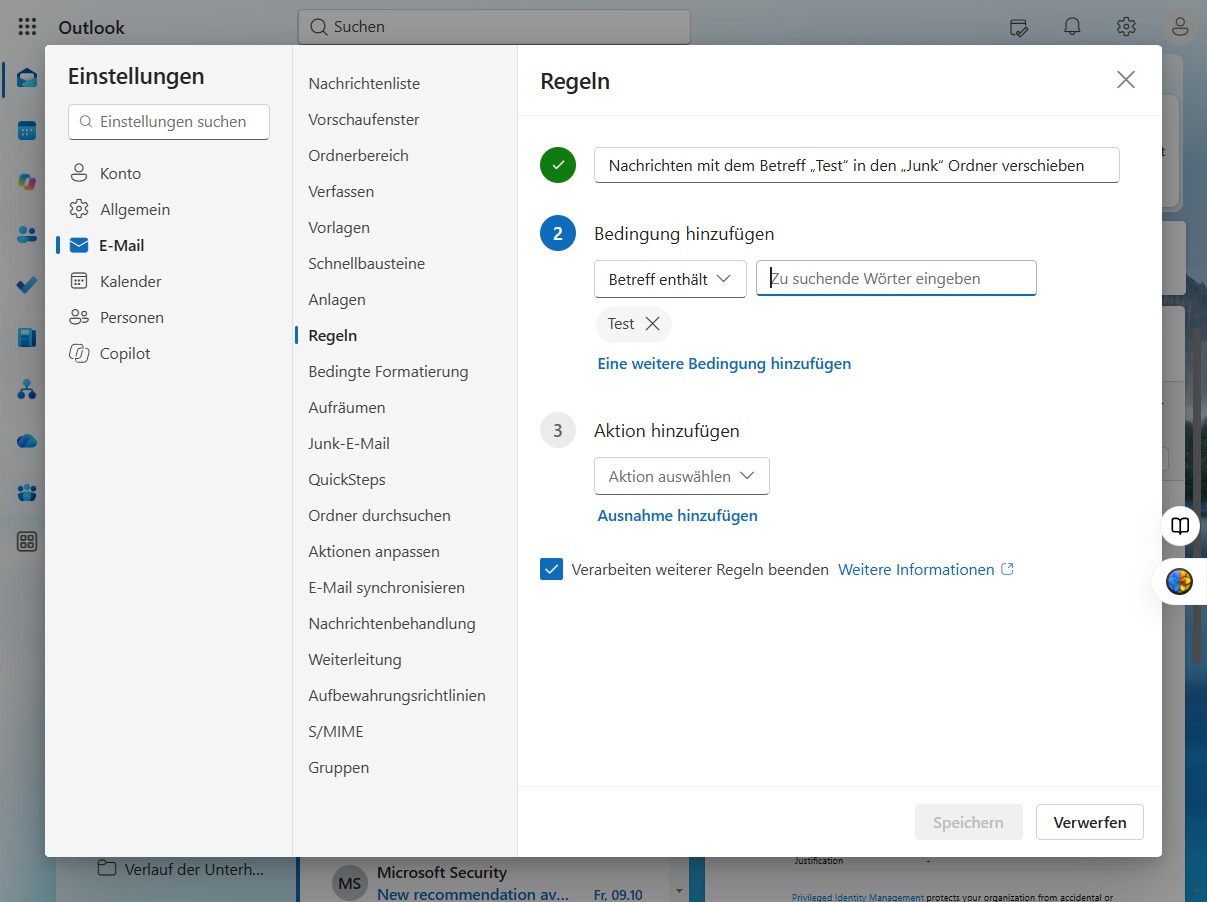This screenshot has width=1207, height=902.
Task: Open the Calendar app in the left rail
Action: (27, 130)
